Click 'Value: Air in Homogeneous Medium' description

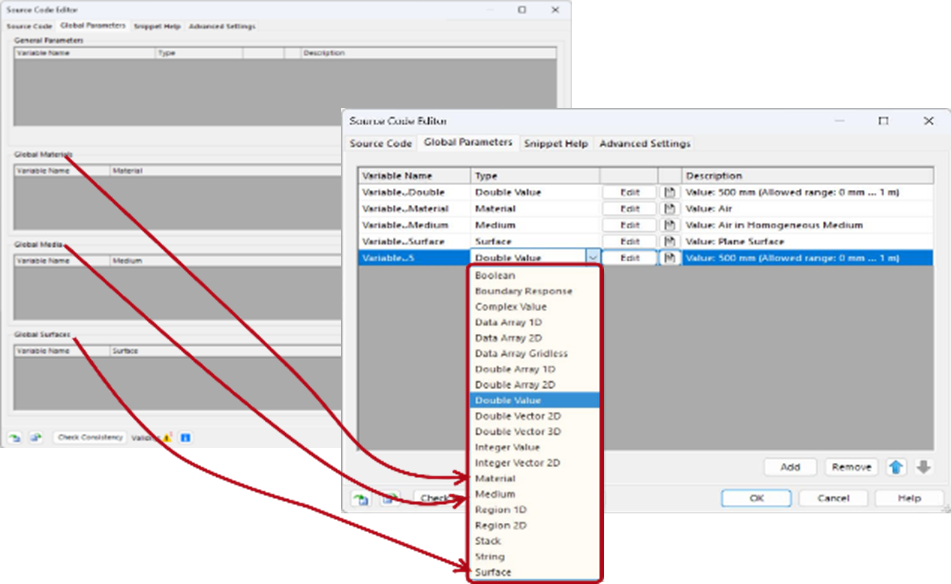807,225
